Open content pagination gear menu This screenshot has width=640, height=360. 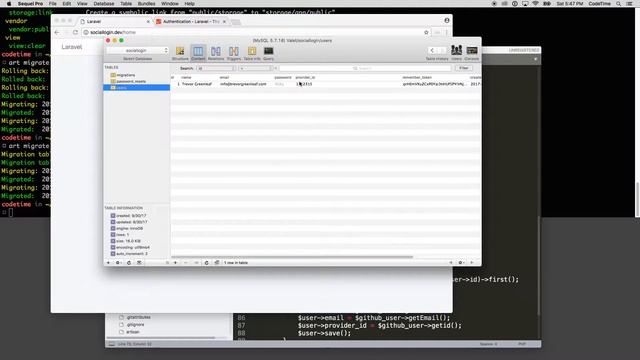point(461,263)
